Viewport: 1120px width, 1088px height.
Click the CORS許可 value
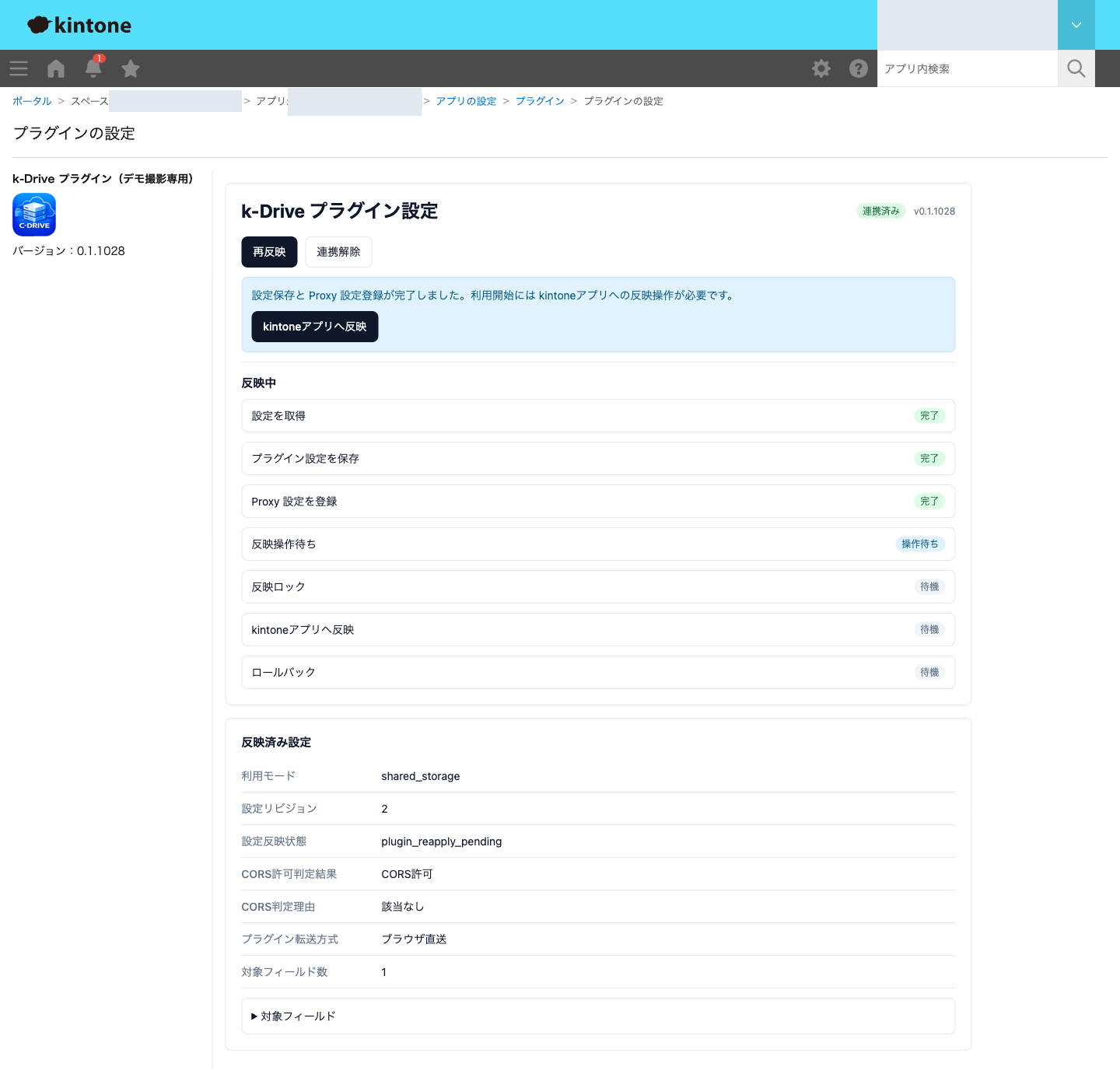(407, 874)
